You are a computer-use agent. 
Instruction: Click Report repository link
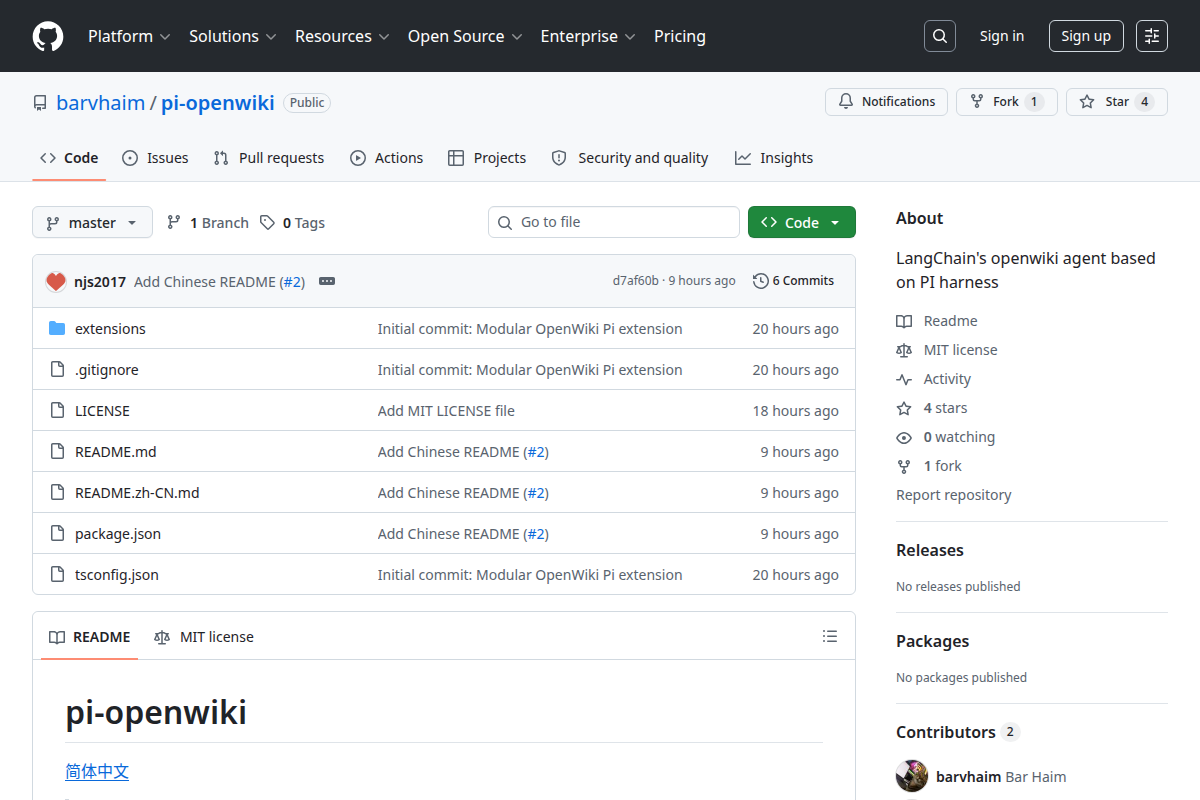(953, 495)
